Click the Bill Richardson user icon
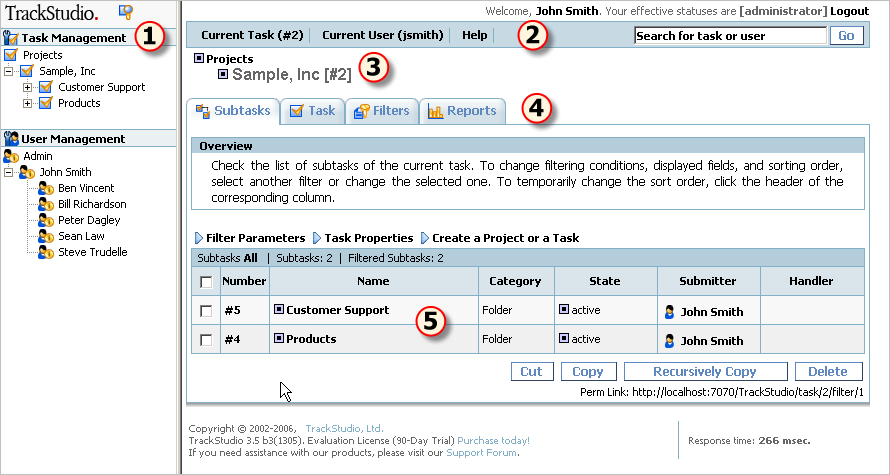Screen dimensions: 890x475 (46, 204)
